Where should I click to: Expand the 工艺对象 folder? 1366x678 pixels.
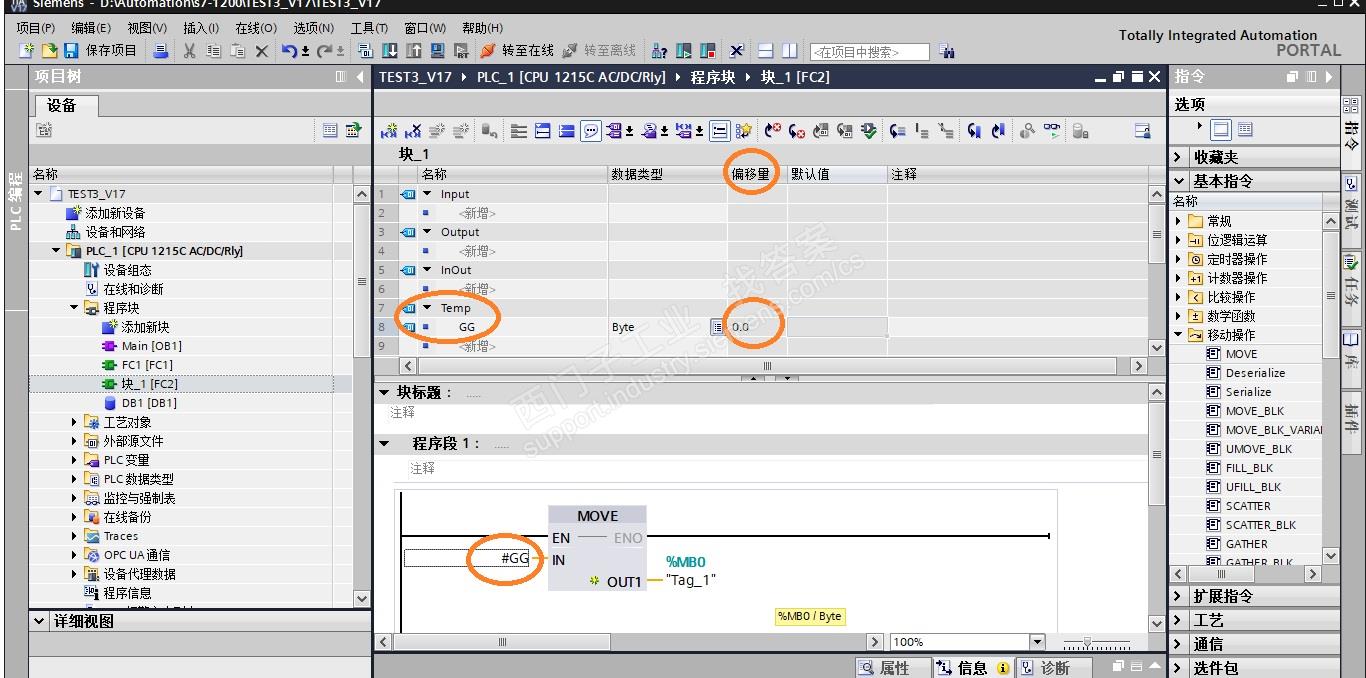click(x=74, y=422)
